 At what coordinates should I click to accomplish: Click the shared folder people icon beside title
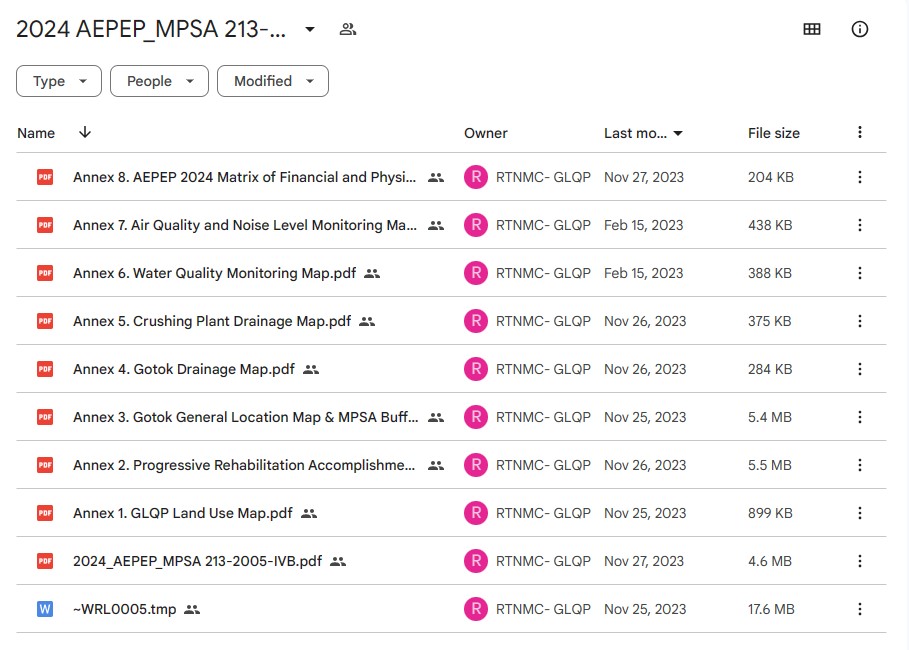click(x=347, y=29)
